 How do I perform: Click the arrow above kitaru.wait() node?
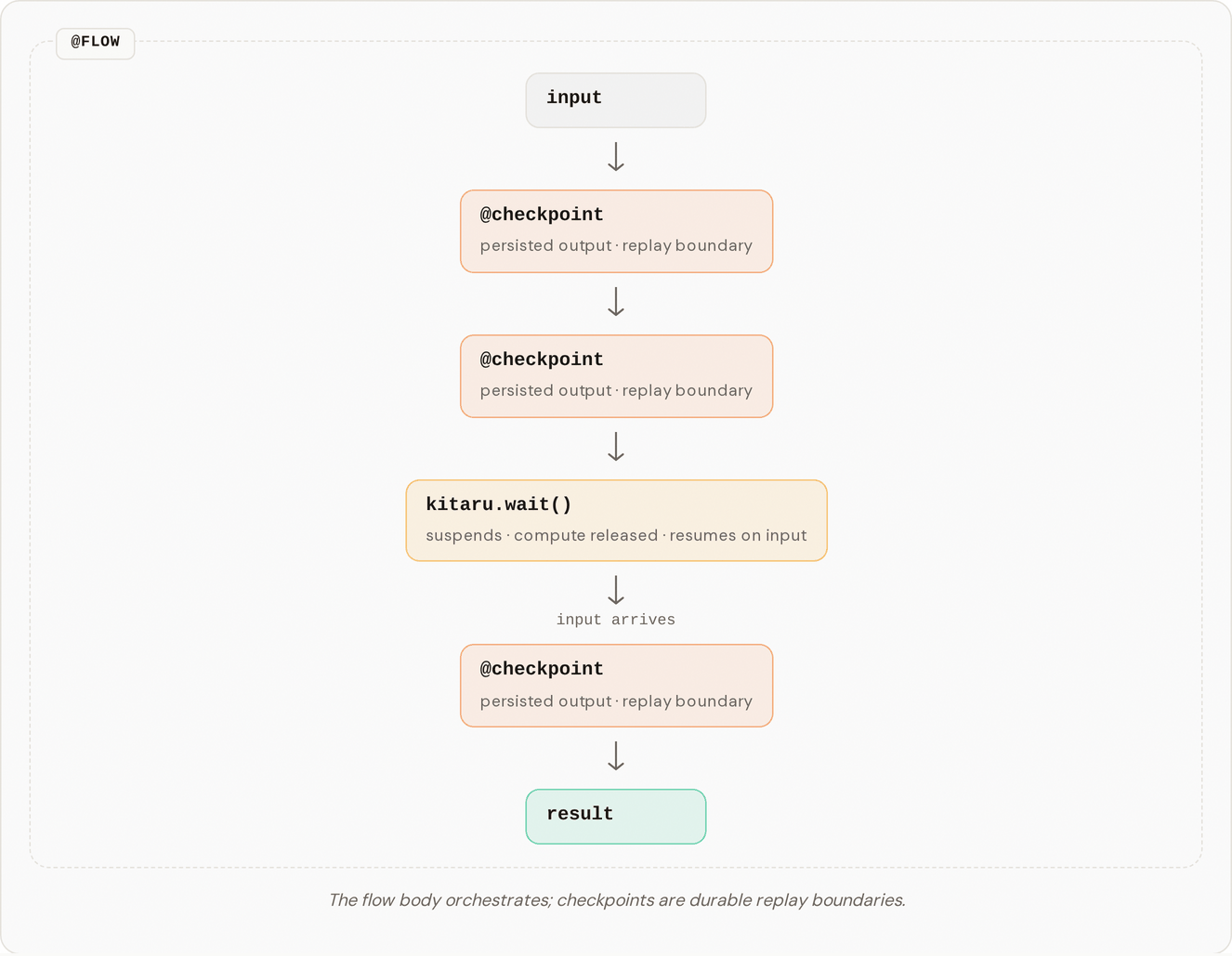click(x=616, y=447)
